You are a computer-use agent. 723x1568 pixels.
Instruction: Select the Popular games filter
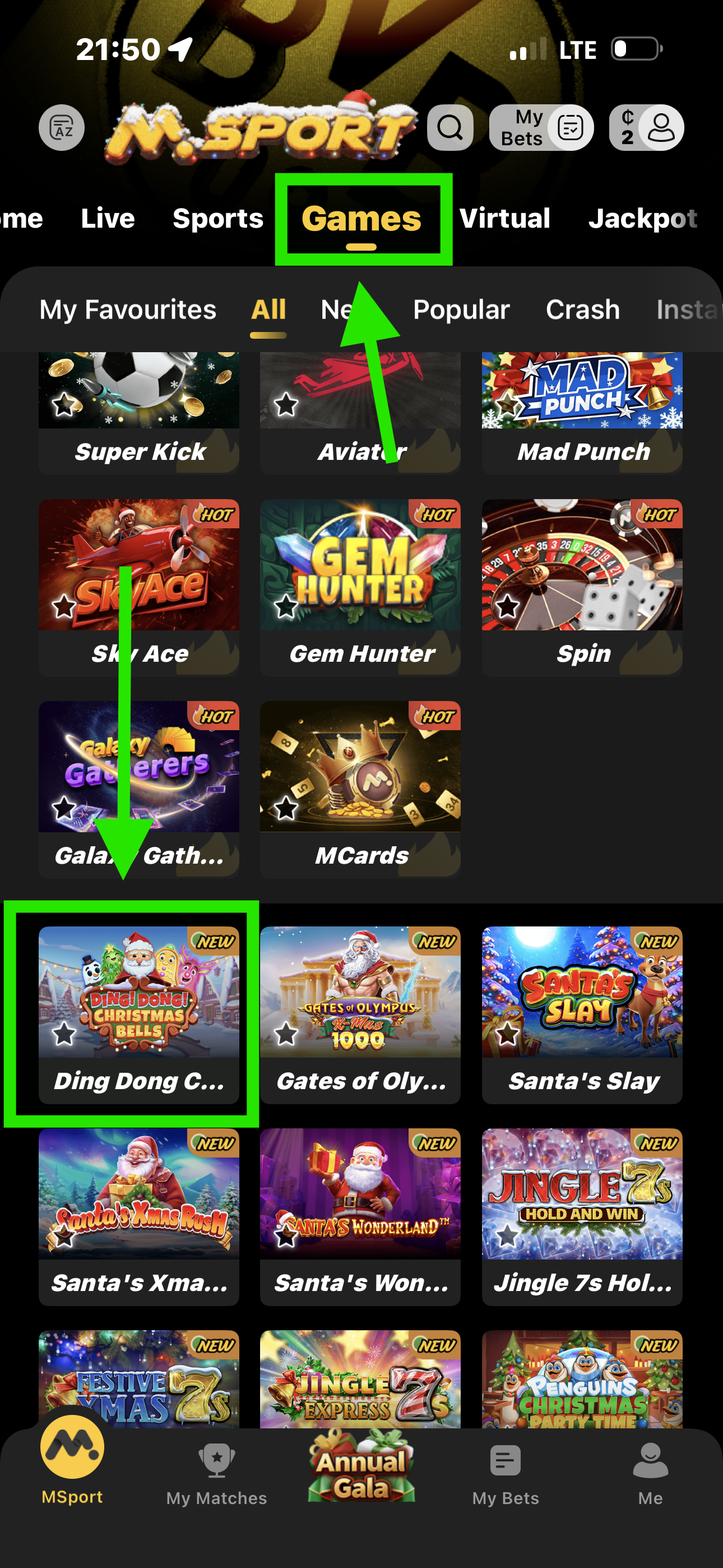461,310
